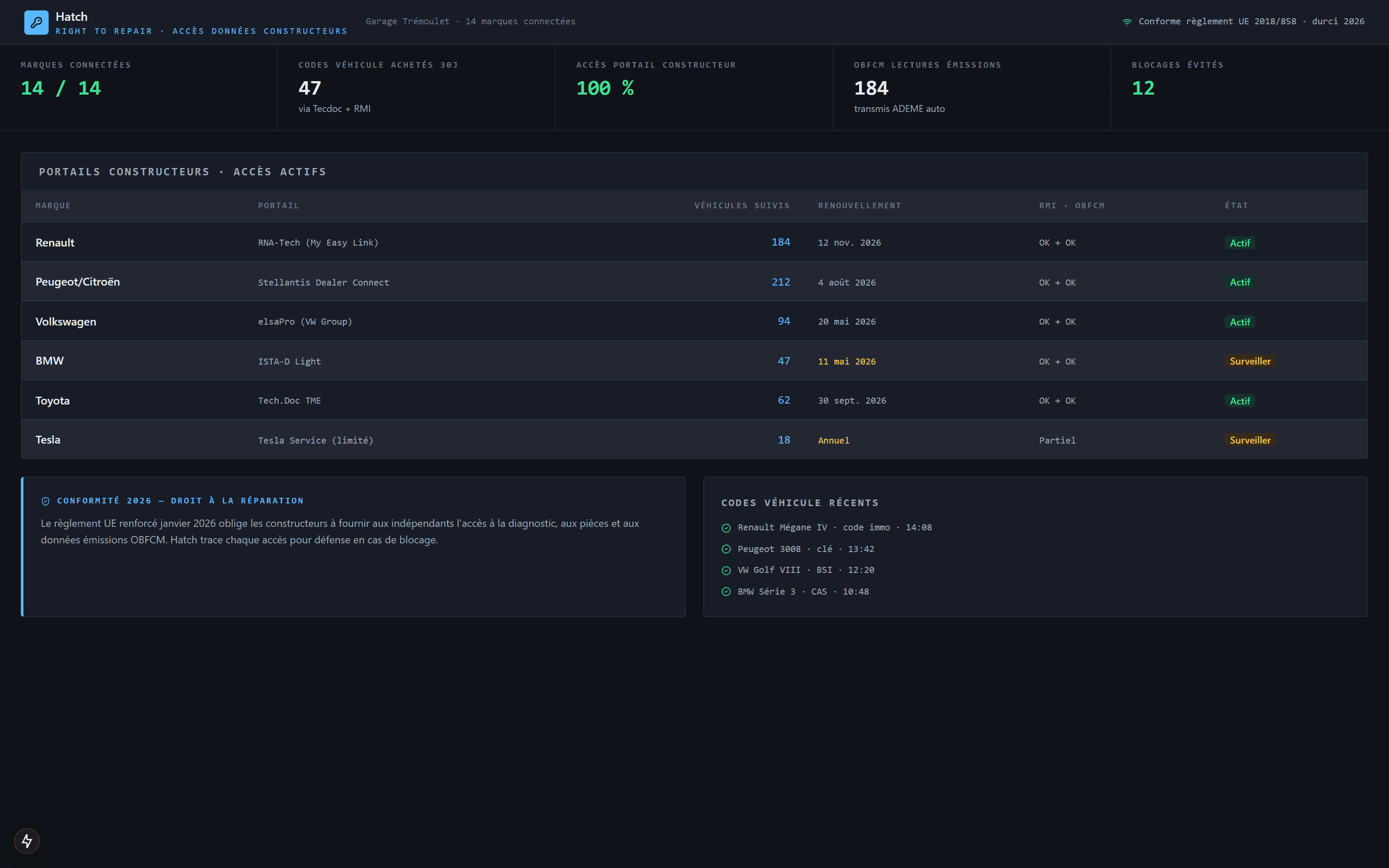Click the Renault Mégane IV code immo entry
This screenshot has height=868, width=1389.
pyautogui.click(x=835, y=528)
